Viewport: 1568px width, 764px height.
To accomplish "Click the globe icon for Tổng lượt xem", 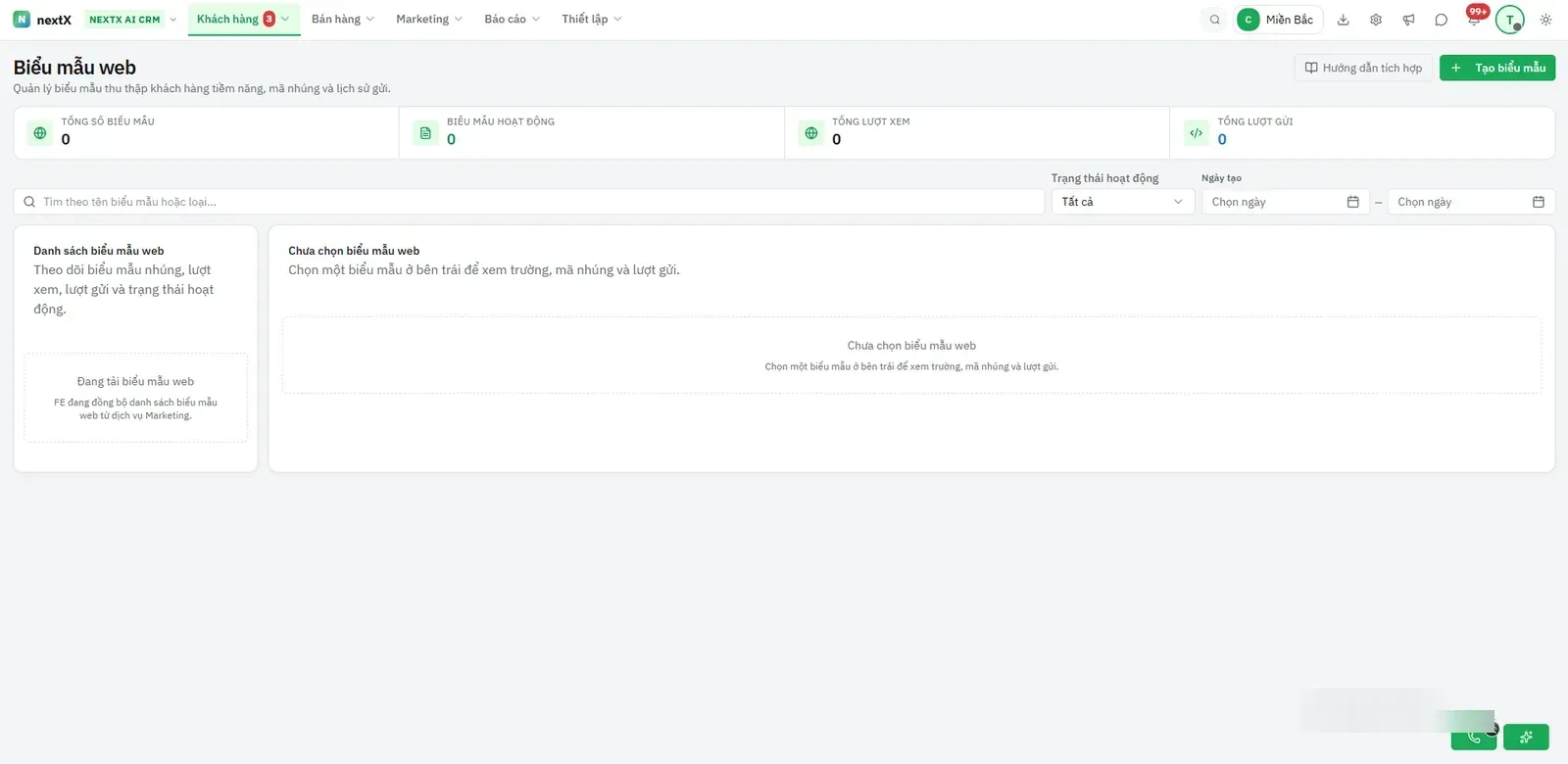I will click(x=811, y=133).
